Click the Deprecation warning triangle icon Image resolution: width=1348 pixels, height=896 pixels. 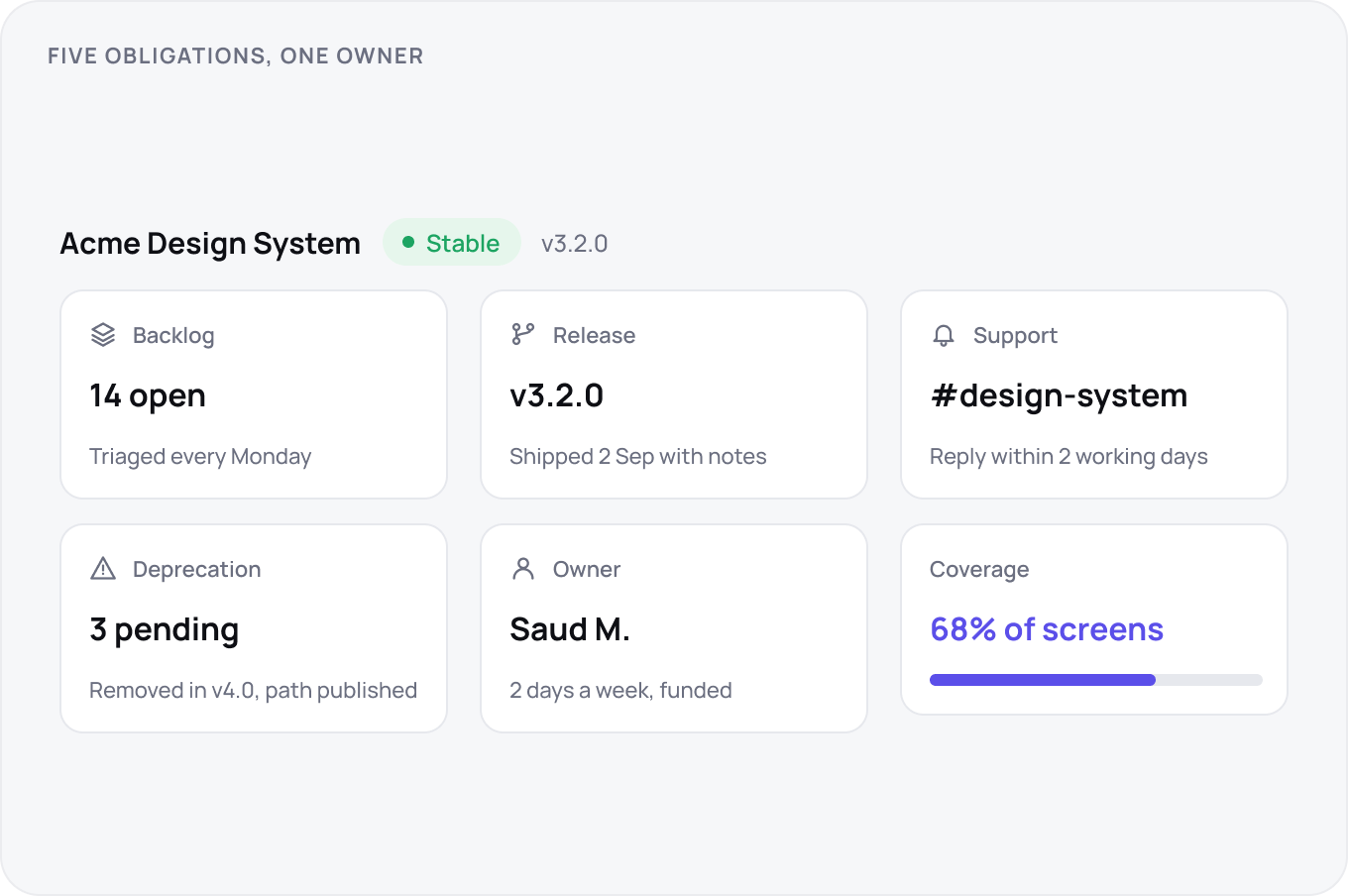103,569
